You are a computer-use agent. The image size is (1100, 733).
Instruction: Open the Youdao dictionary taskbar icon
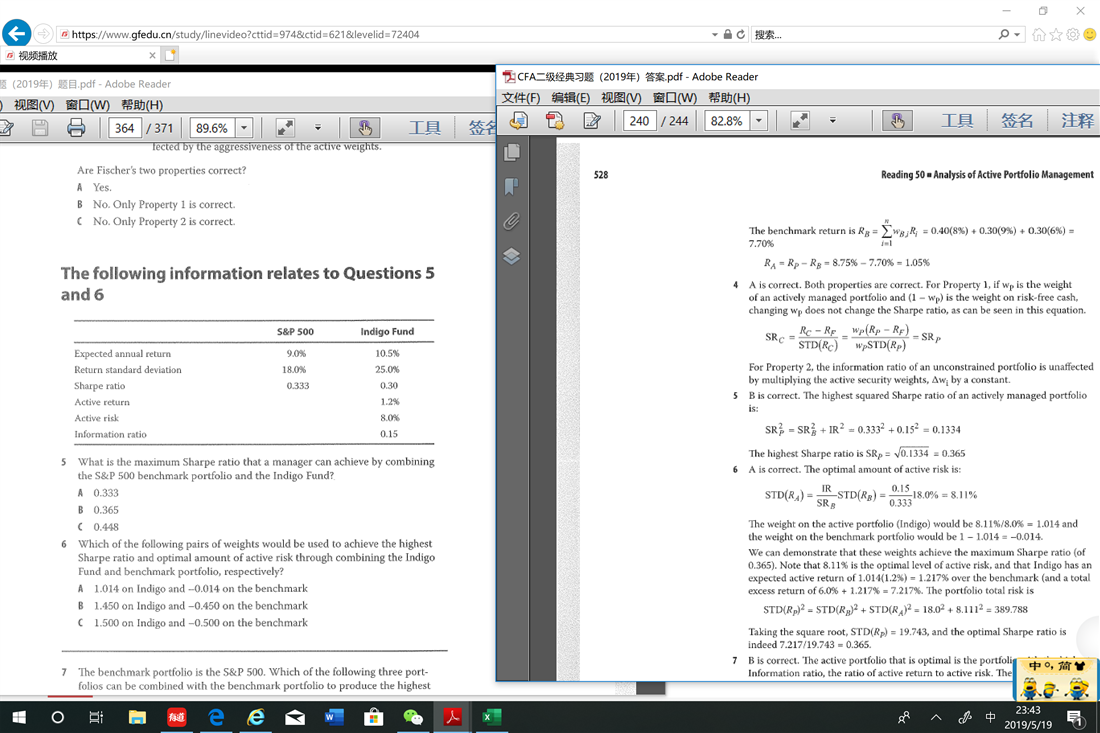tap(177, 717)
